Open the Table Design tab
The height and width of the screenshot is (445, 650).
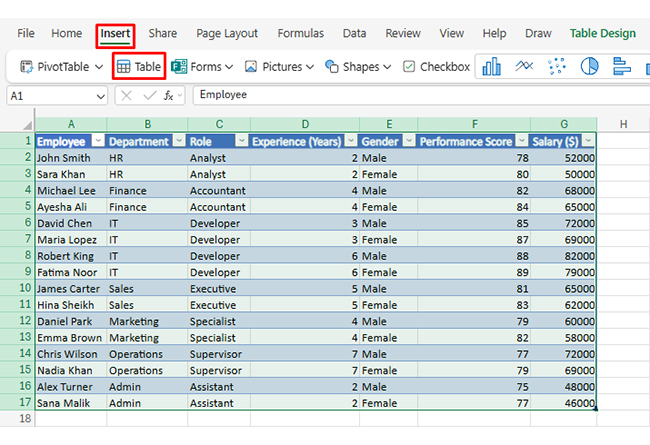tap(602, 33)
